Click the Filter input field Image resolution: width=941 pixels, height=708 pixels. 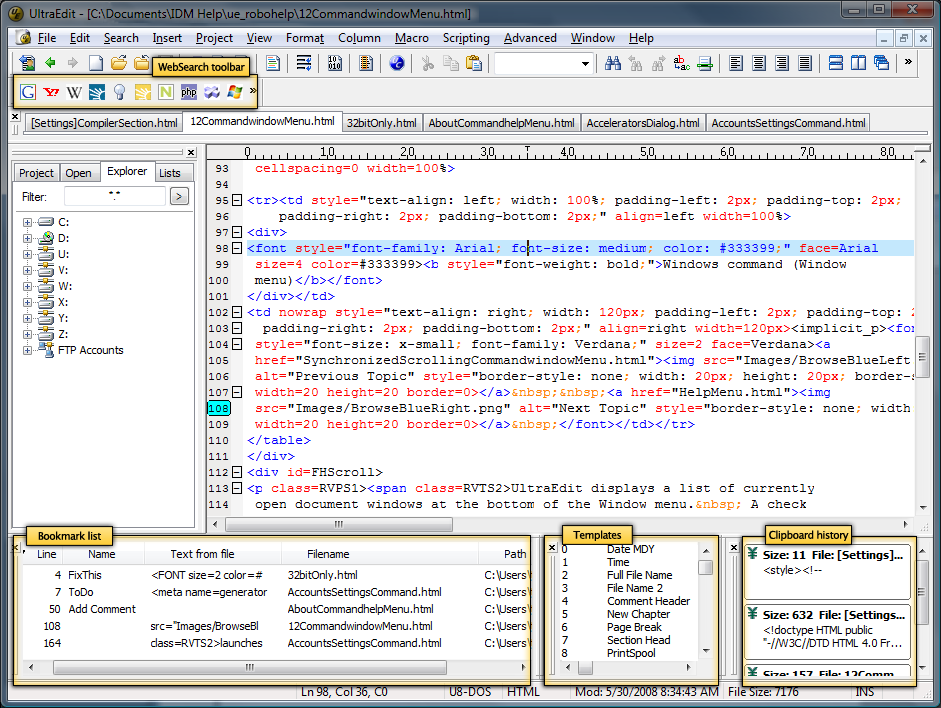[114, 196]
